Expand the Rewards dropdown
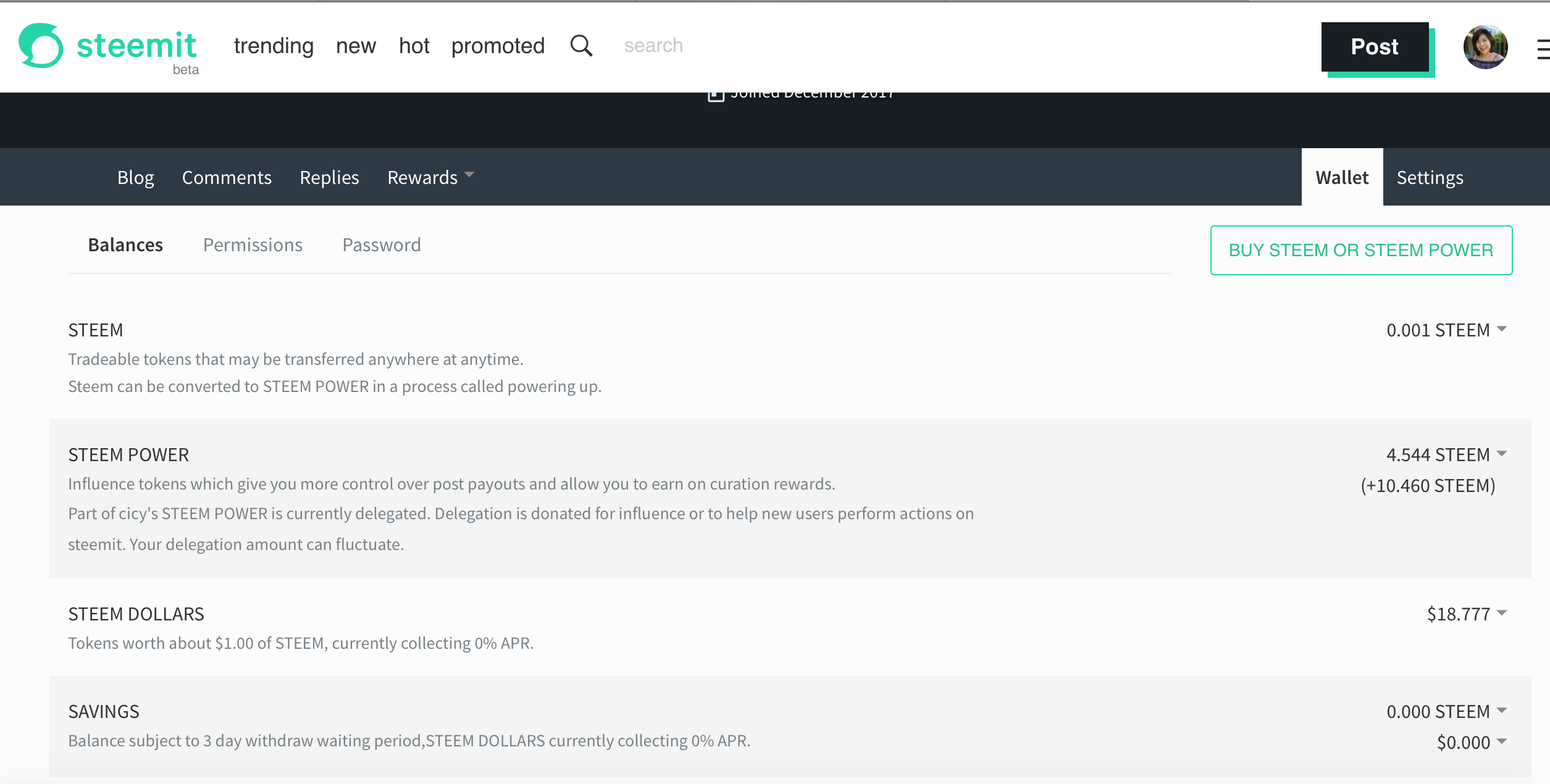The height and width of the screenshot is (784, 1550). 430,178
